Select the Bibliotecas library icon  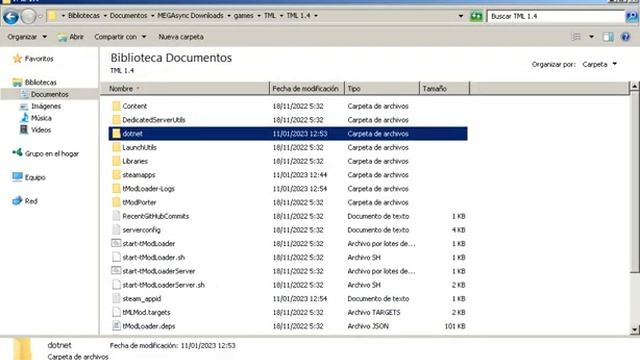(17, 82)
